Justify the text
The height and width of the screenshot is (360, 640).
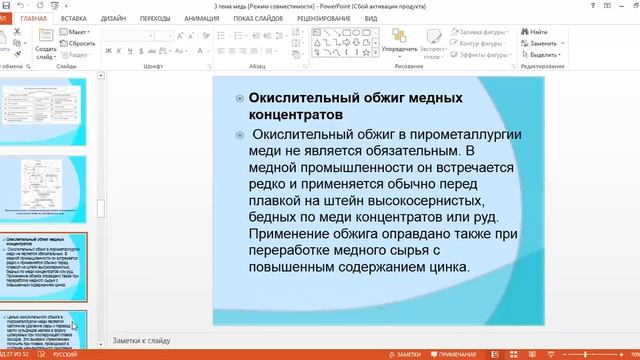tap(254, 51)
